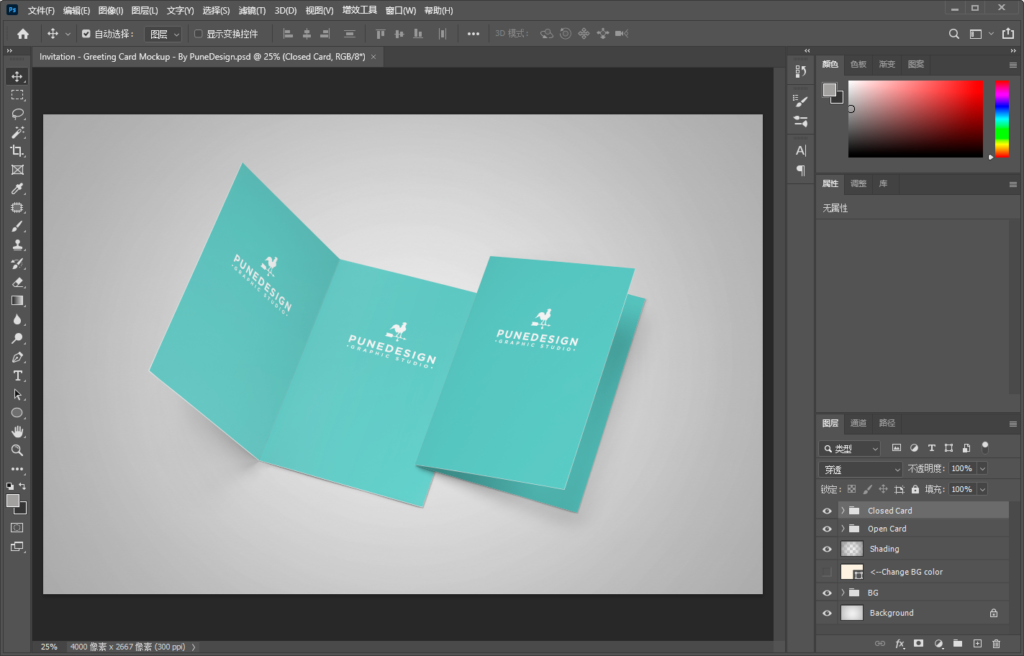Toggle the auto-select checkbox (自动选择)
The width and height of the screenshot is (1024, 656).
86,34
